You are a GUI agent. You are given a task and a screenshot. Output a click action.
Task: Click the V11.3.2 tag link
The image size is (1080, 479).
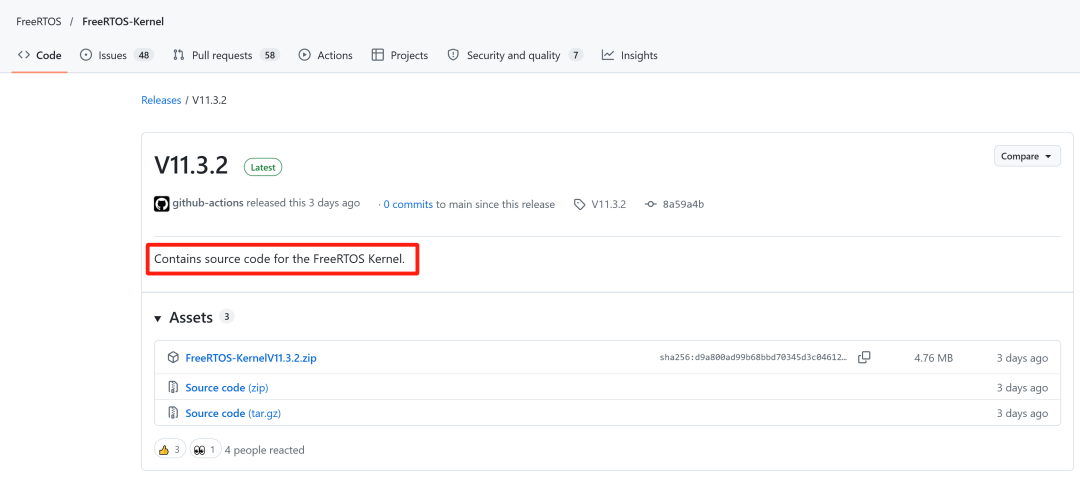coord(608,204)
